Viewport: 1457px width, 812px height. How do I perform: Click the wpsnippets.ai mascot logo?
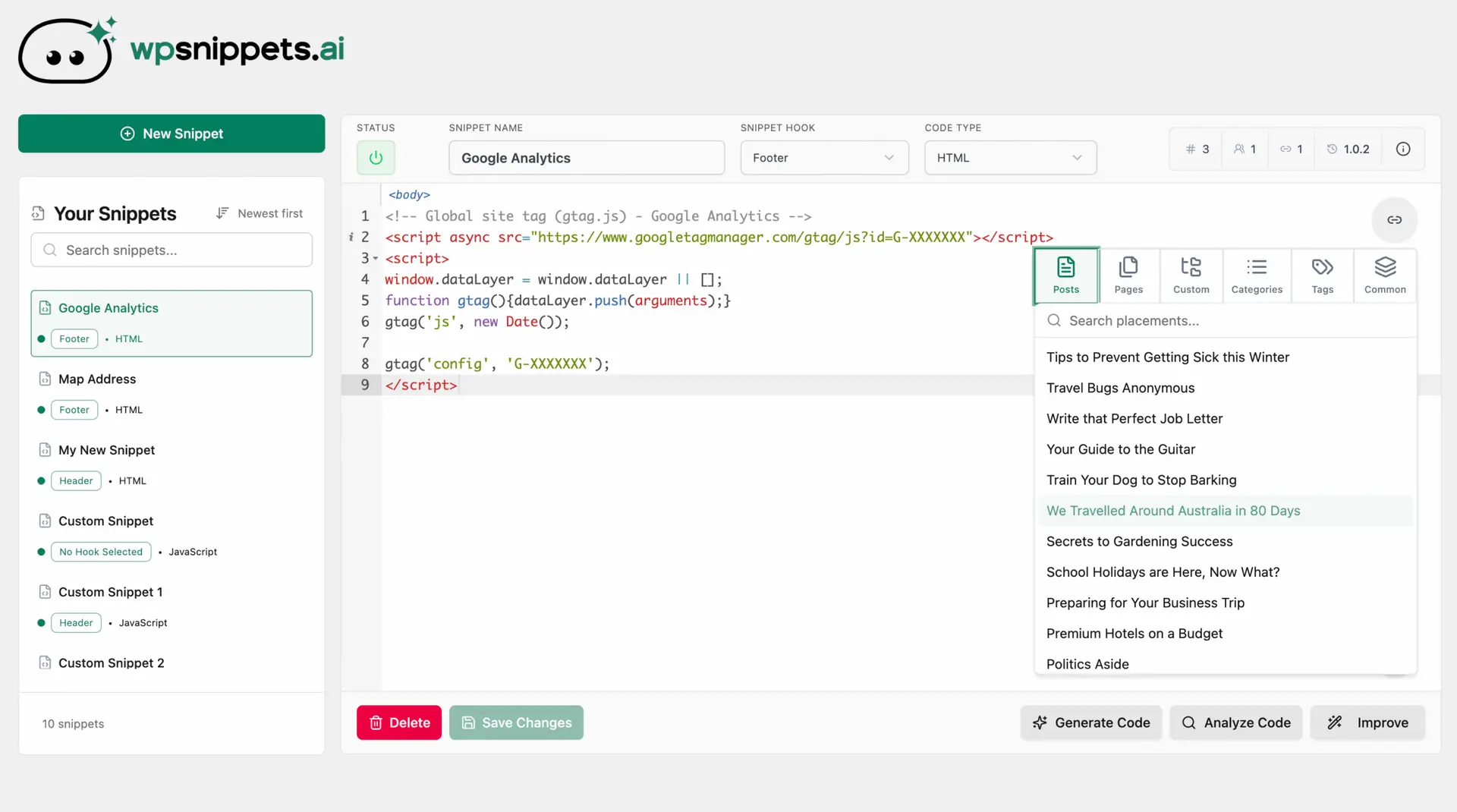(68, 50)
